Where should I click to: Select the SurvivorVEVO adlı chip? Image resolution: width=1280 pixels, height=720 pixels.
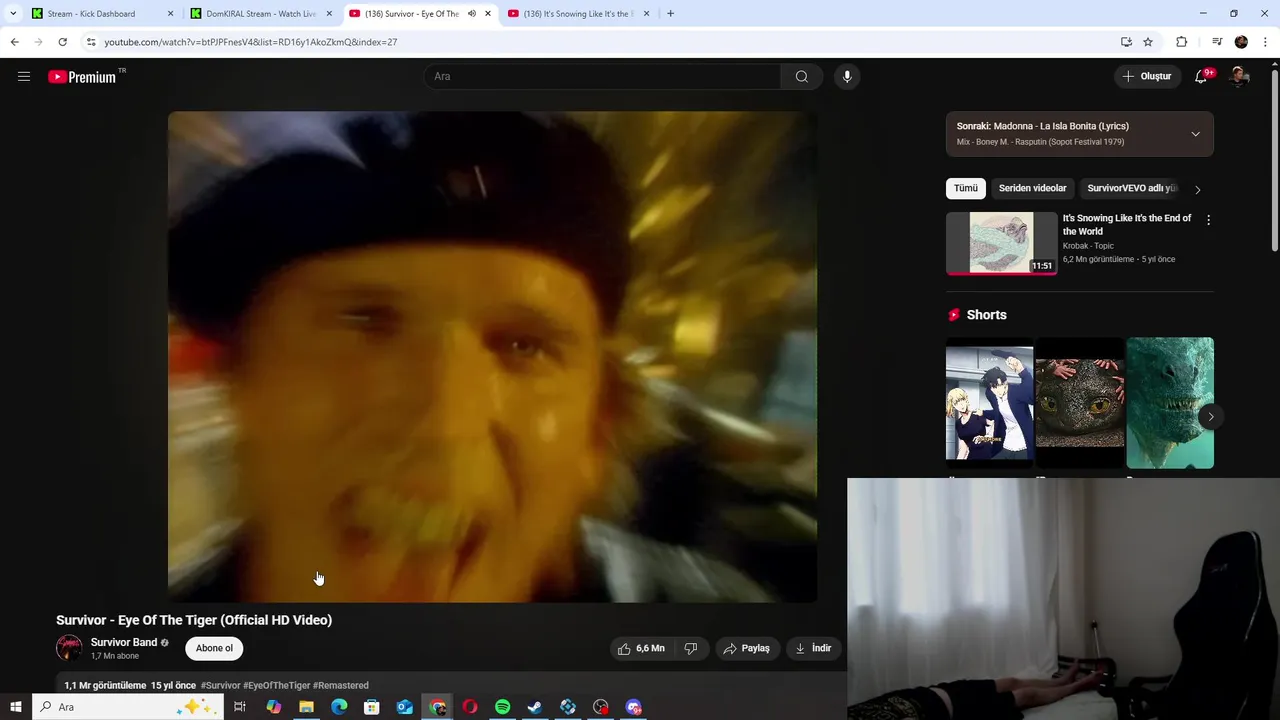click(x=1132, y=188)
